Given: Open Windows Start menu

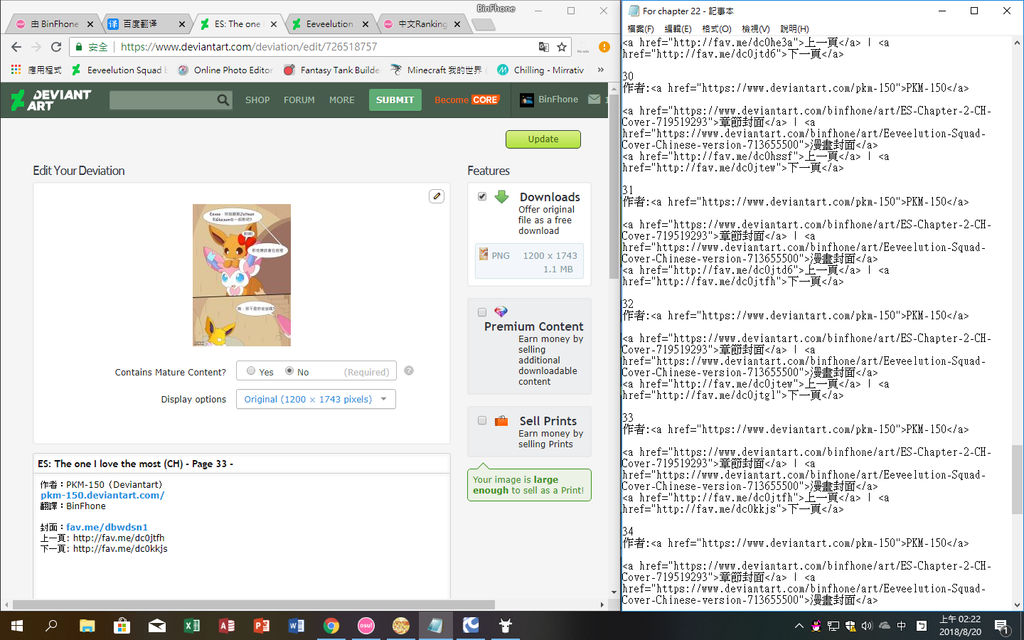Looking at the screenshot, I should pos(17,626).
